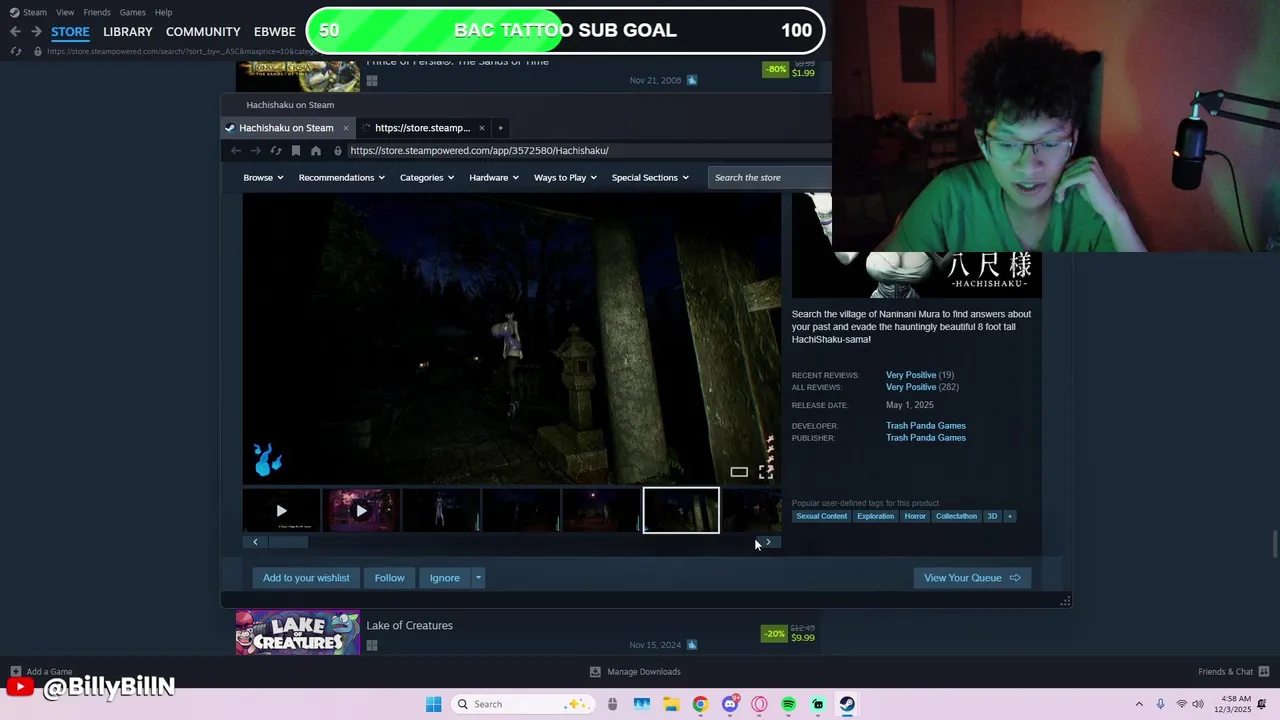Open the Help menu
This screenshot has height=720, width=1280.
(163, 12)
